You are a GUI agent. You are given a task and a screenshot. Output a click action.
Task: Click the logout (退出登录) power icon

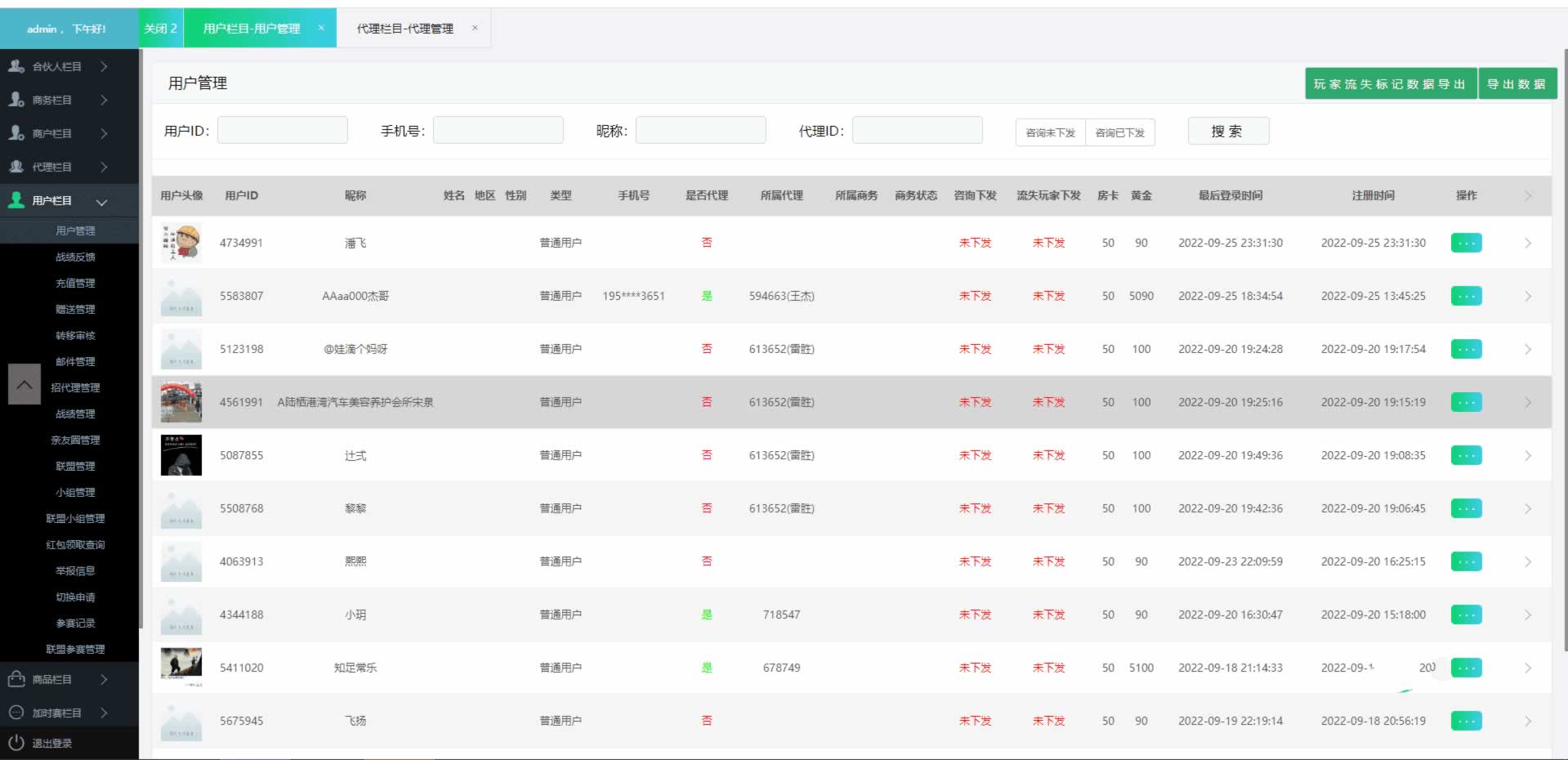pyautogui.click(x=16, y=743)
